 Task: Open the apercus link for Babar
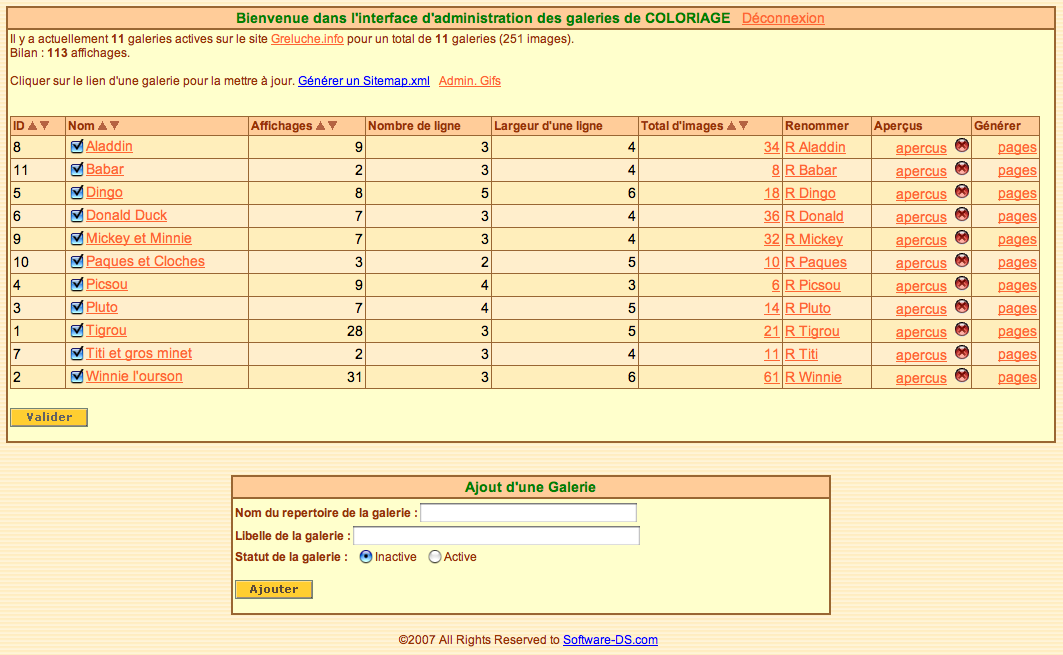point(921,171)
